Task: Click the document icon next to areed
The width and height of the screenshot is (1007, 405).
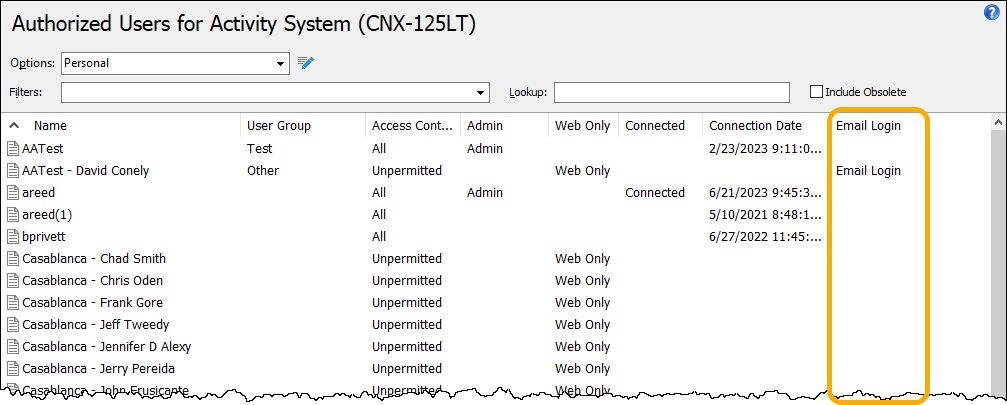Action: [13, 193]
